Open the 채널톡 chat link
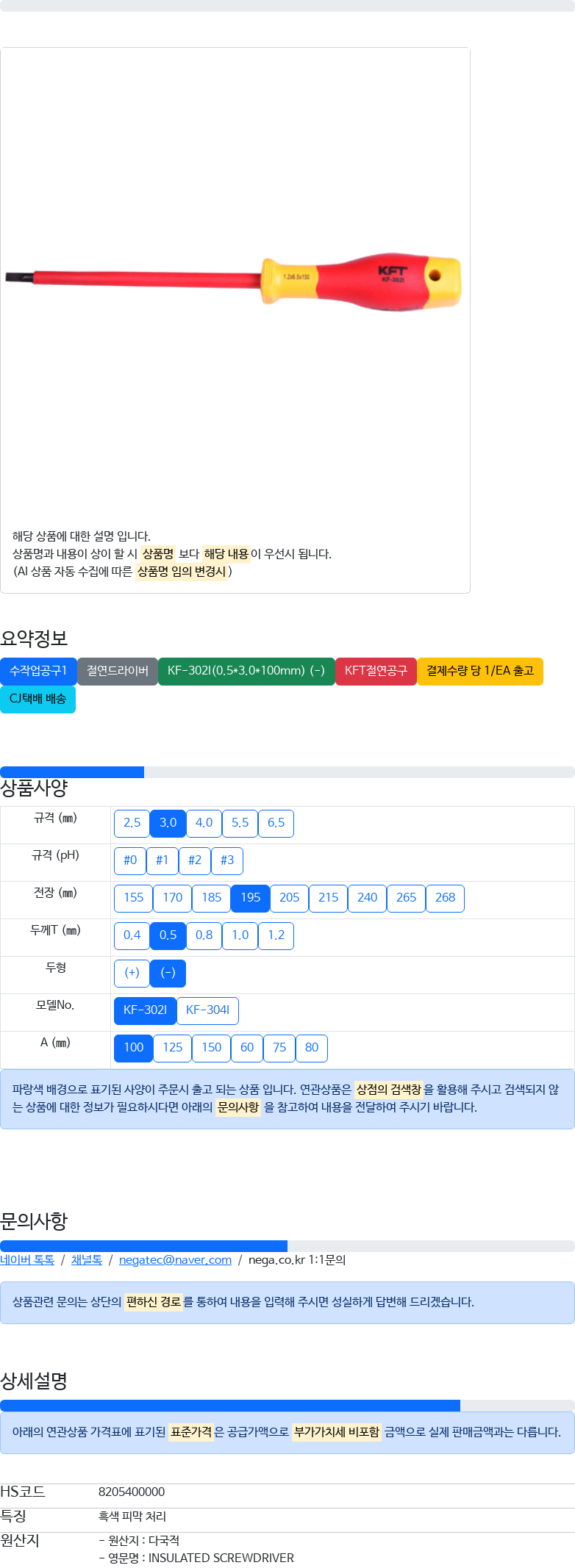575x1568 pixels. (x=87, y=1260)
